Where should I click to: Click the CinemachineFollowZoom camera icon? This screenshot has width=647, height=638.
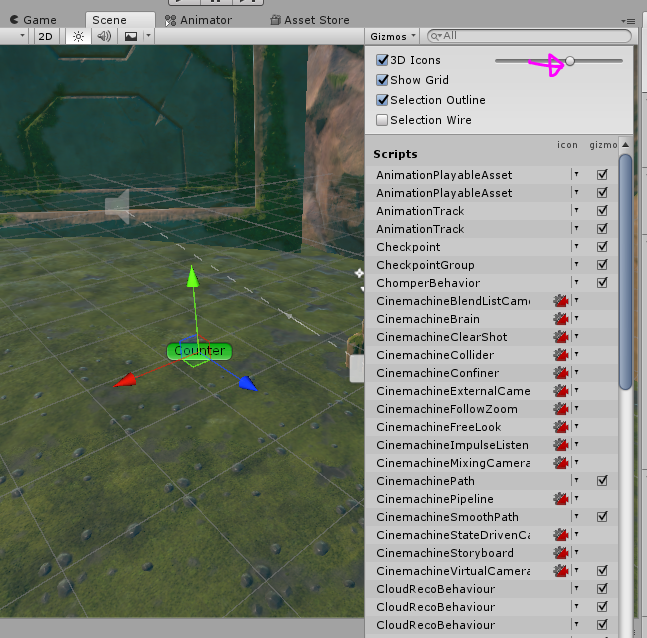pyautogui.click(x=561, y=409)
